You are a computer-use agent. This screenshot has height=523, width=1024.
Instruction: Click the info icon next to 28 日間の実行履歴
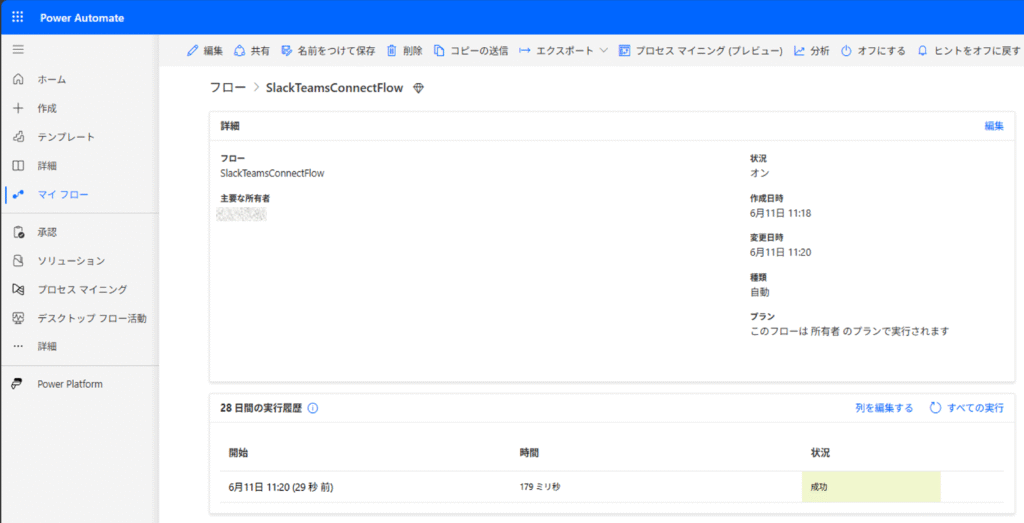pyautogui.click(x=313, y=408)
